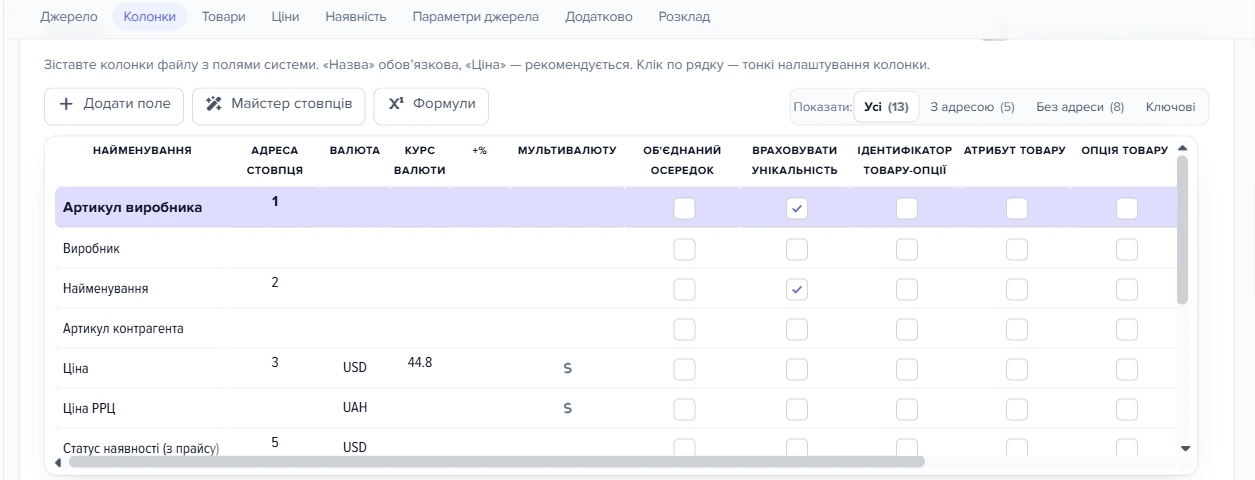Filter by З адресою (5)
This screenshot has height=480, width=1255.
[x=972, y=107]
